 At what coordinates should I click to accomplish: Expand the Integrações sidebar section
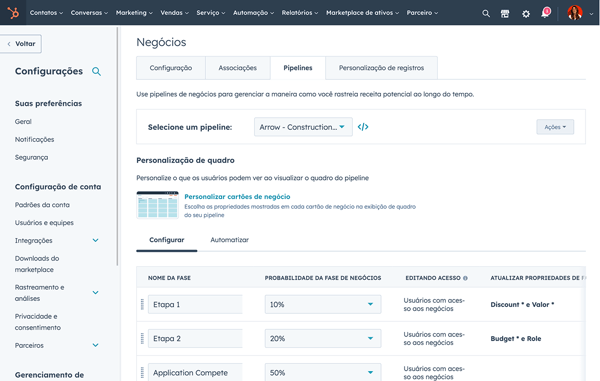[x=95, y=241]
